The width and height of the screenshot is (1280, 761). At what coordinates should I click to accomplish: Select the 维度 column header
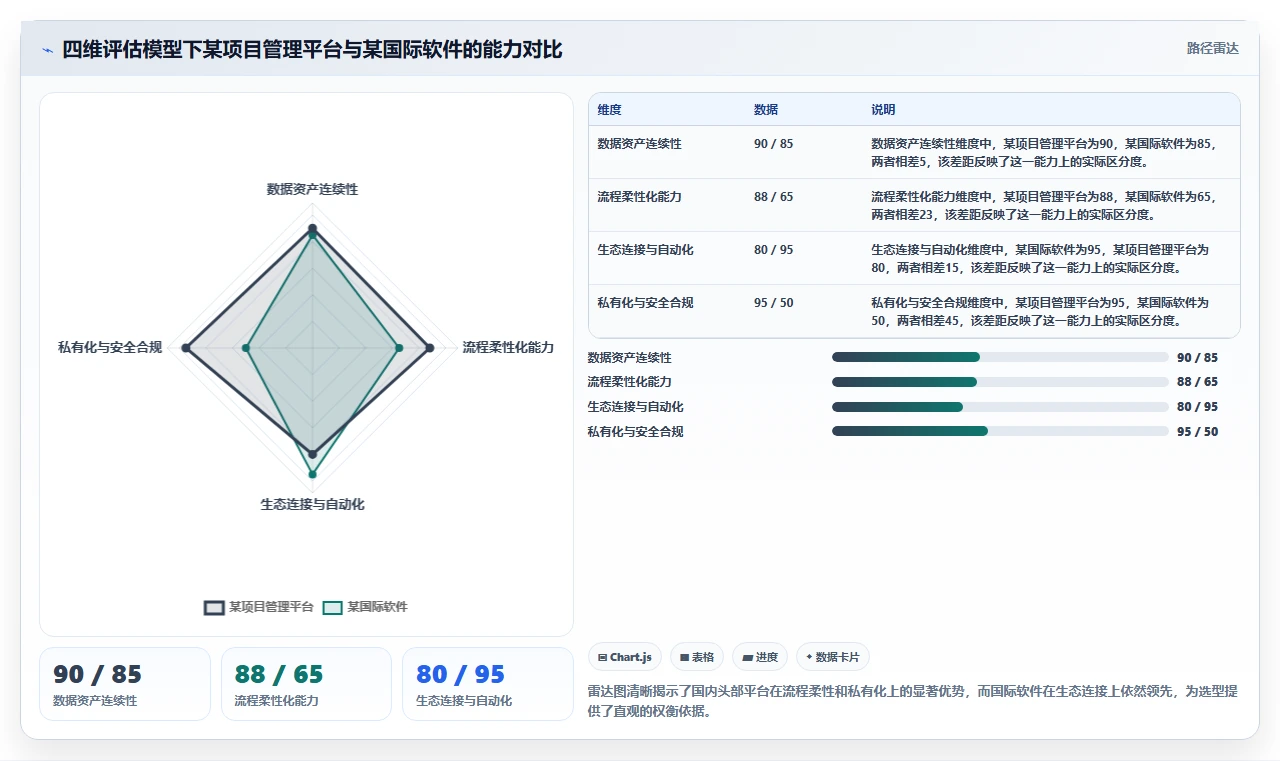(609, 110)
